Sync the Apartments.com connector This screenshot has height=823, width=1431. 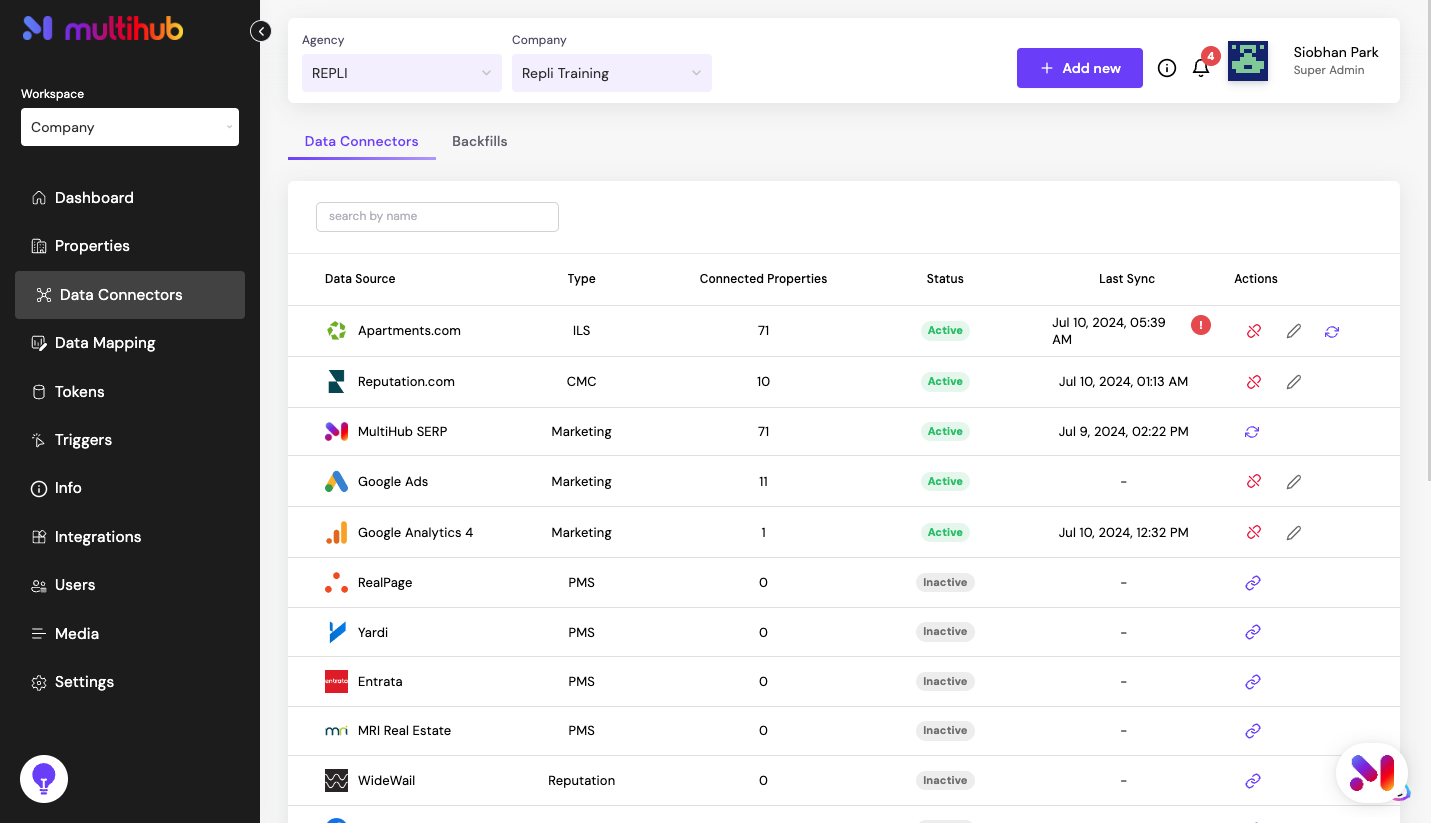[1332, 331]
